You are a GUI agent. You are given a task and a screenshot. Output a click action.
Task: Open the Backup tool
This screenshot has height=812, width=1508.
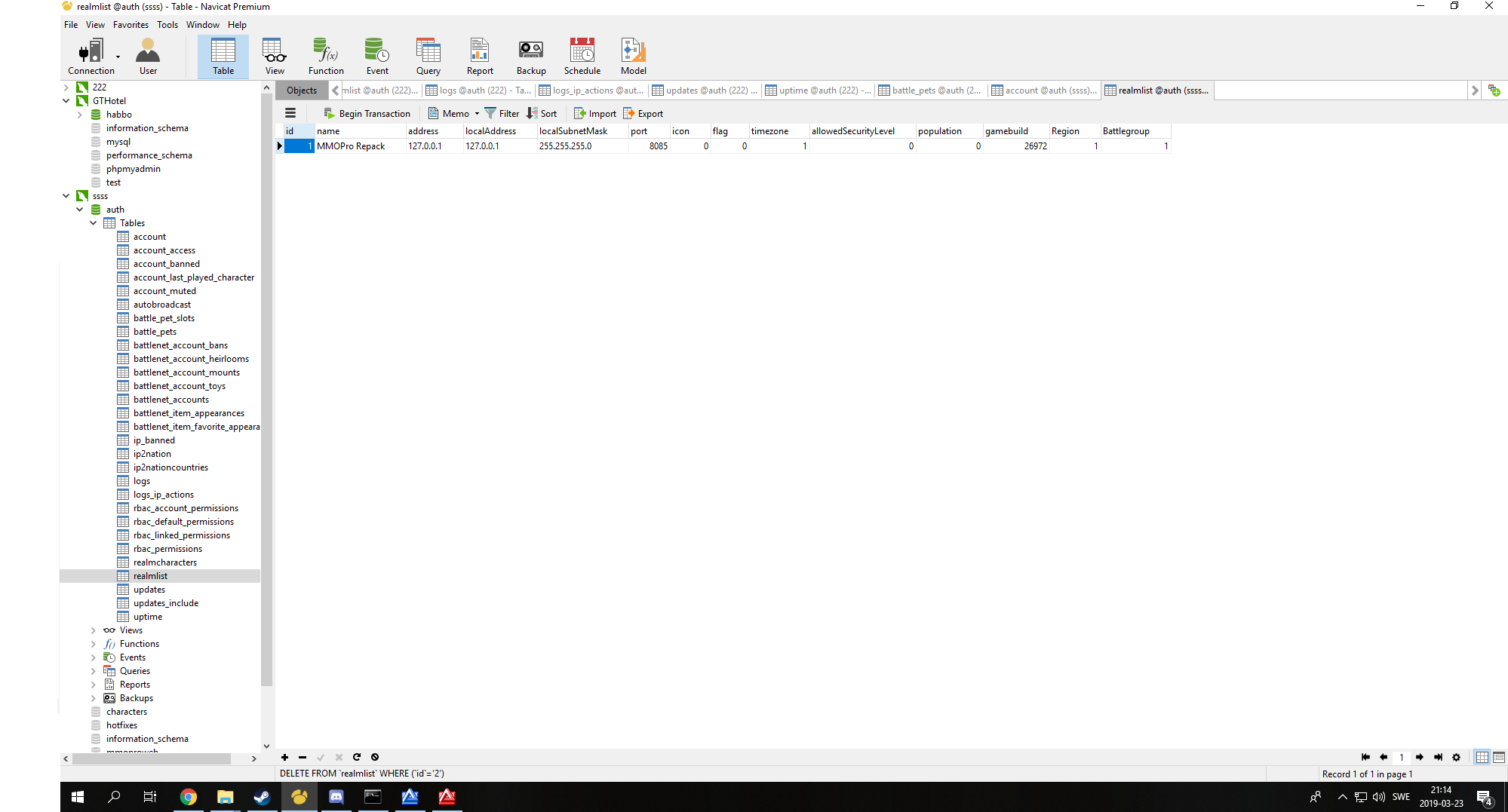pos(531,55)
